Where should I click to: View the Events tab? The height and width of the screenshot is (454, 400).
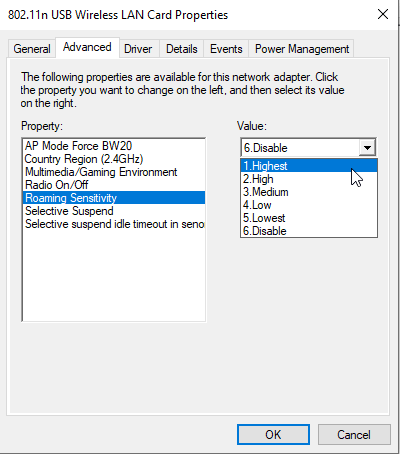(226, 49)
